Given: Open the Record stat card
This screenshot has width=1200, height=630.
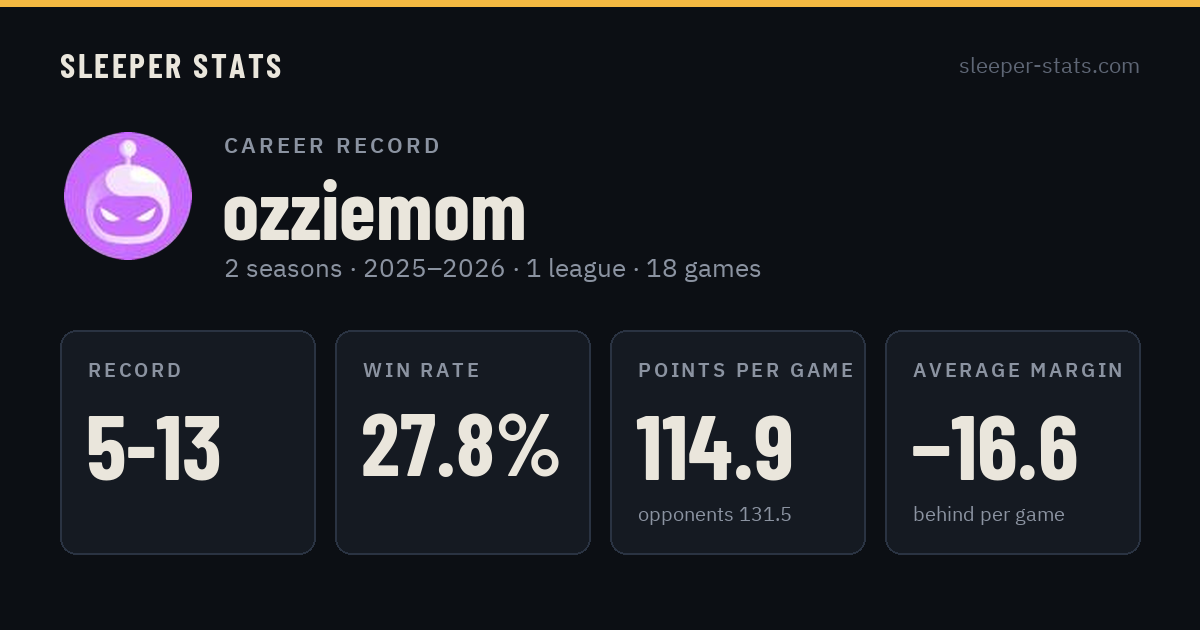Looking at the screenshot, I should coord(188,442).
